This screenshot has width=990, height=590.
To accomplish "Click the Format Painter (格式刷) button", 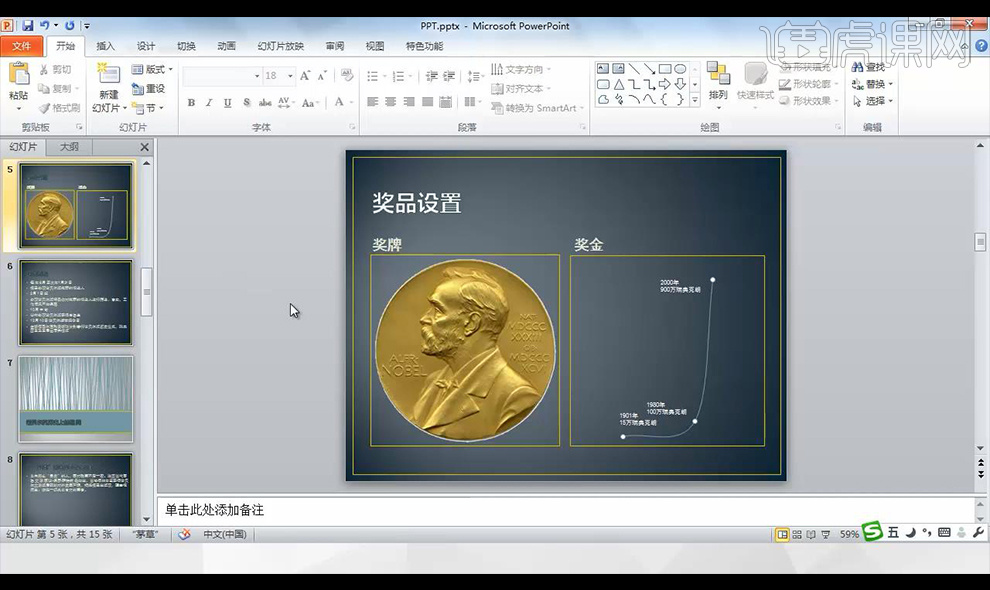I will point(59,108).
